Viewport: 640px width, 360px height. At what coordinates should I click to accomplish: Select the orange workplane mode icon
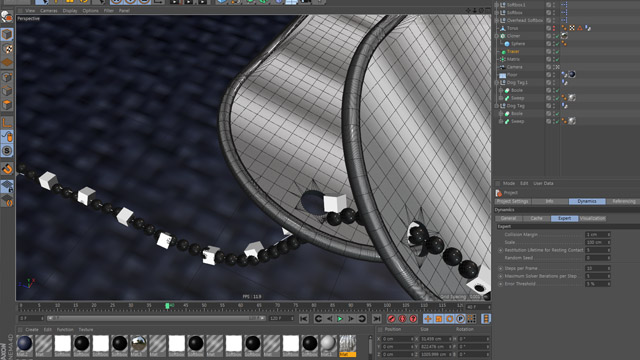[x=7, y=62]
